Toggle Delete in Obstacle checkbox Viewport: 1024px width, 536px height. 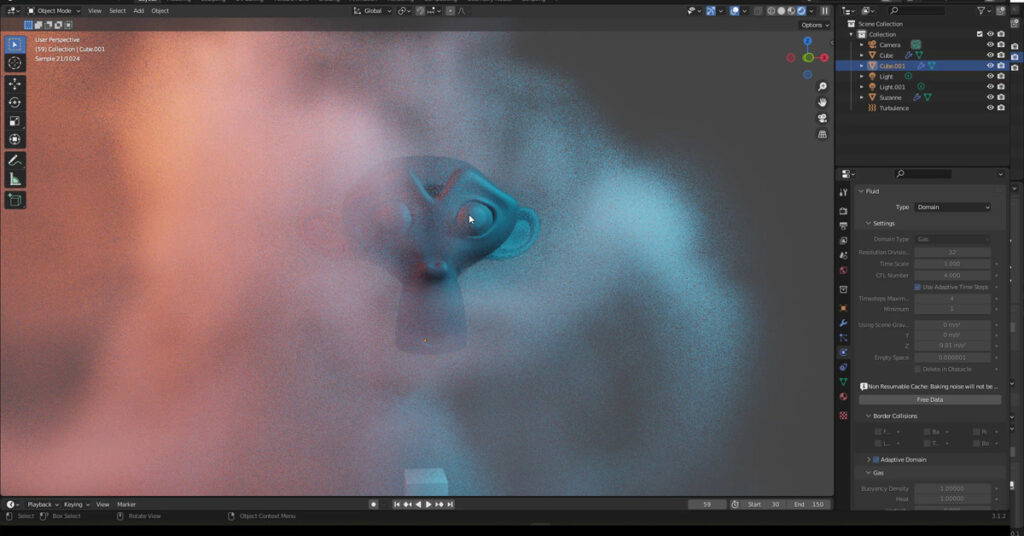[918, 370]
